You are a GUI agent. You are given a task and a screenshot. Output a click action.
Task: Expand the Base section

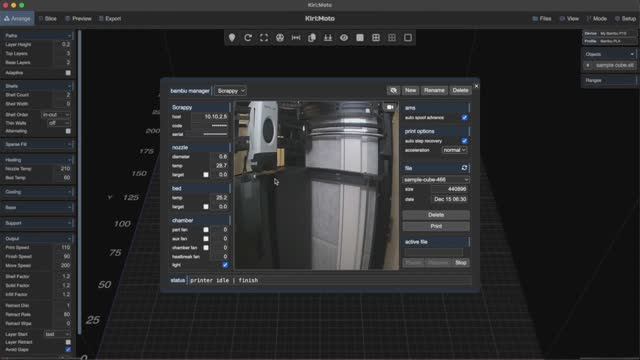[x=37, y=207]
